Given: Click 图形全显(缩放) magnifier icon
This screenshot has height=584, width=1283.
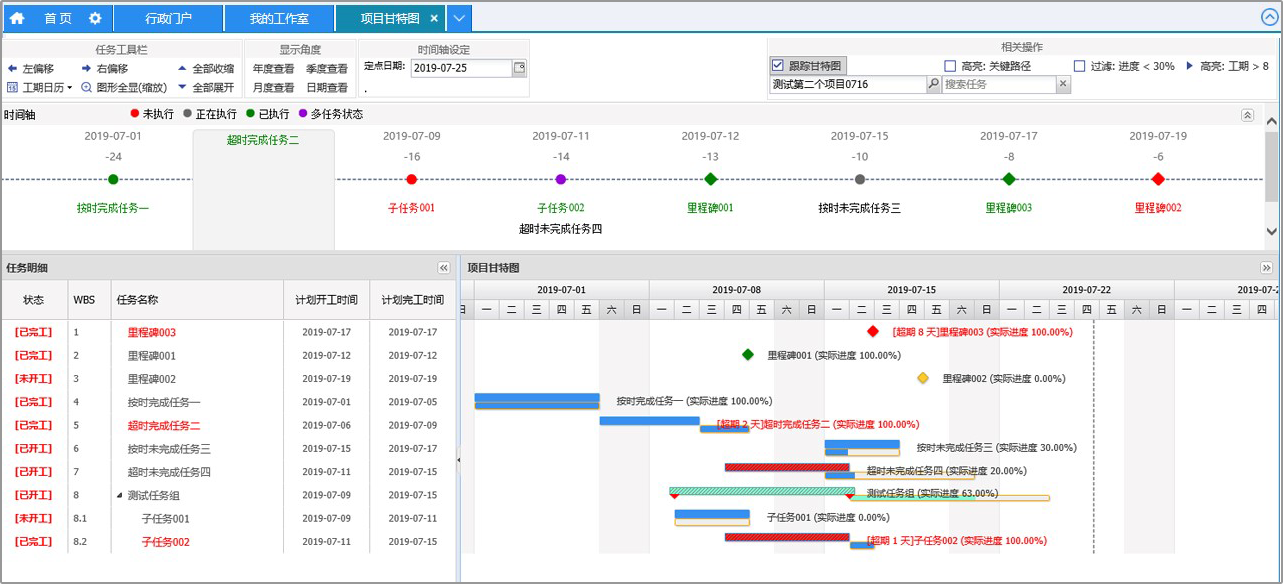Looking at the screenshot, I should point(86,87).
